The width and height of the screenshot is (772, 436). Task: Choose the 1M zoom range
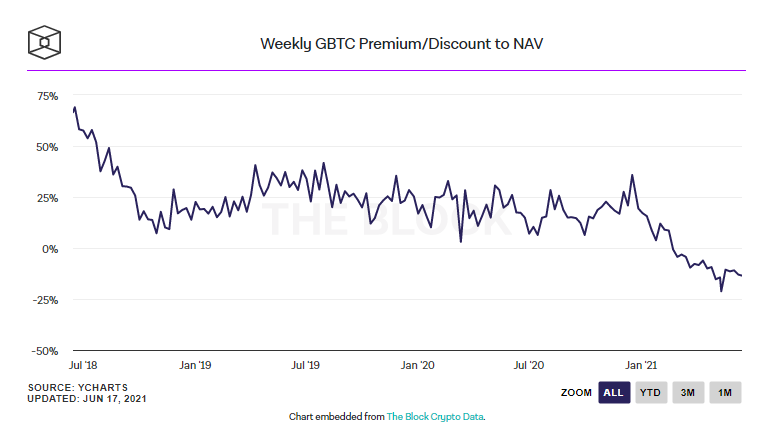(x=725, y=393)
